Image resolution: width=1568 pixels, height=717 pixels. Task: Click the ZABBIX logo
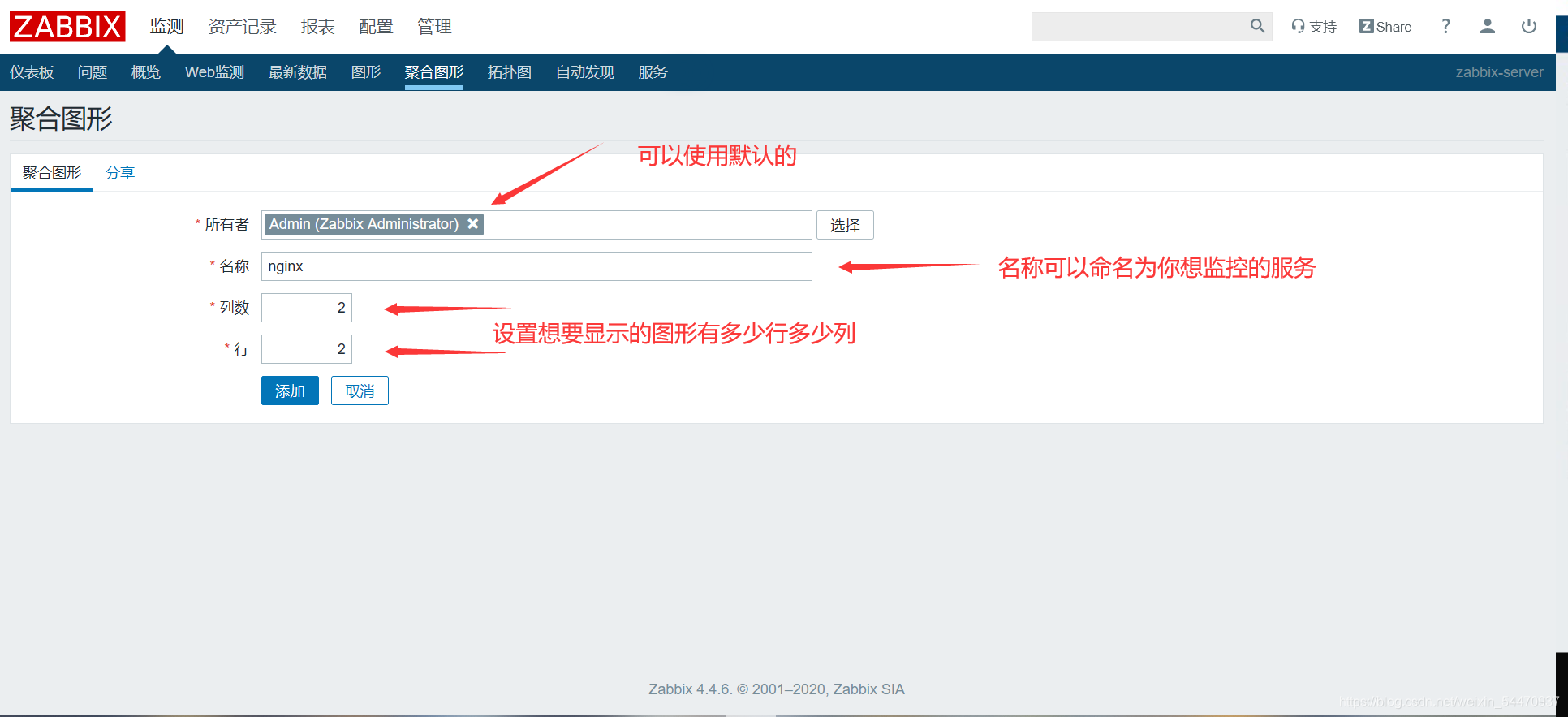[x=67, y=27]
